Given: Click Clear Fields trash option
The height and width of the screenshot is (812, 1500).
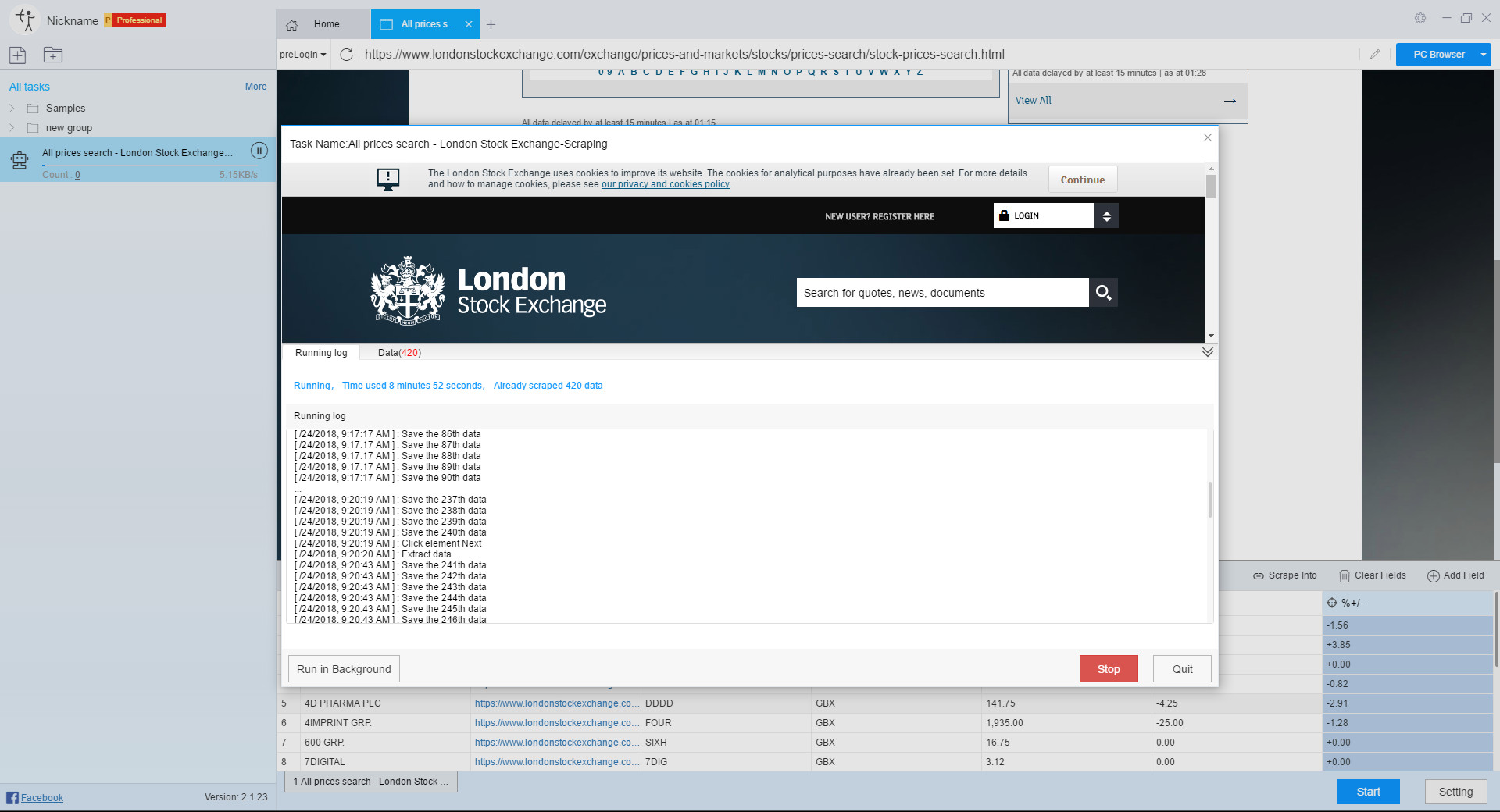Looking at the screenshot, I should coord(1373,575).
